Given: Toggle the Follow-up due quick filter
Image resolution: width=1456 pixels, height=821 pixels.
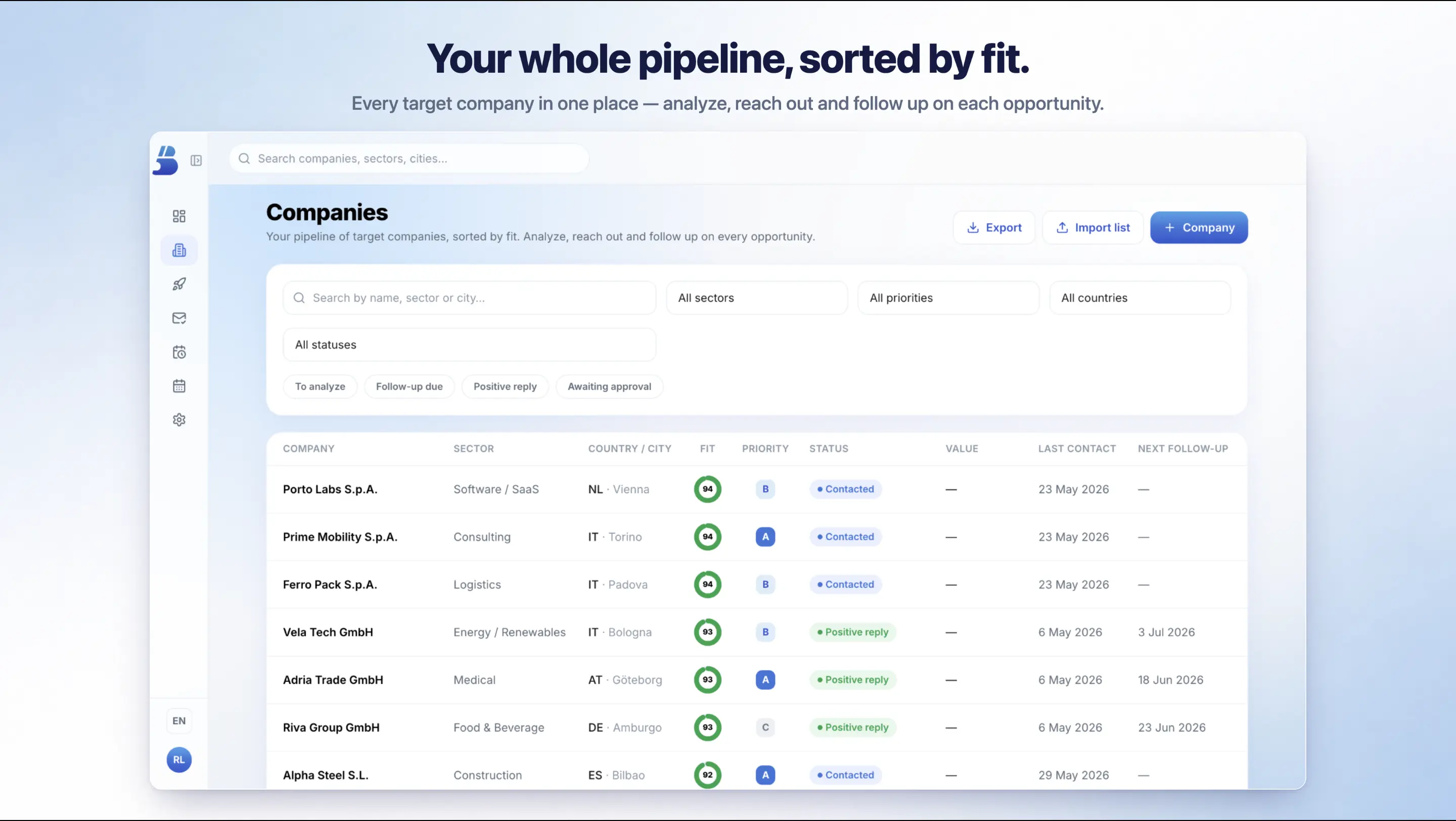Looking at the screenshot, I should [x=409, y=386].
